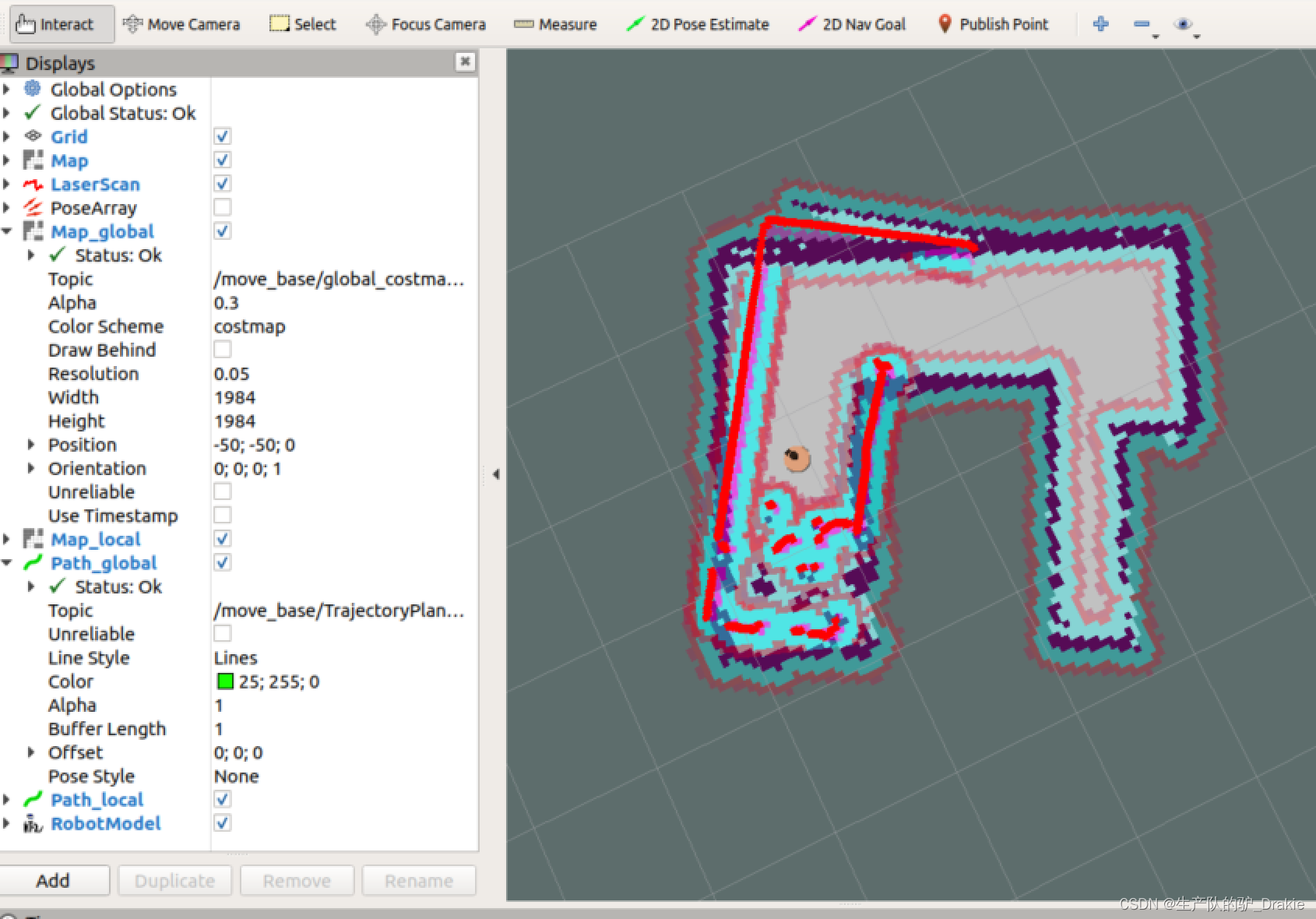The image size is (1316, 919).
Task: Click the Global Status green checkmark icon
Action: click(32, 113)
